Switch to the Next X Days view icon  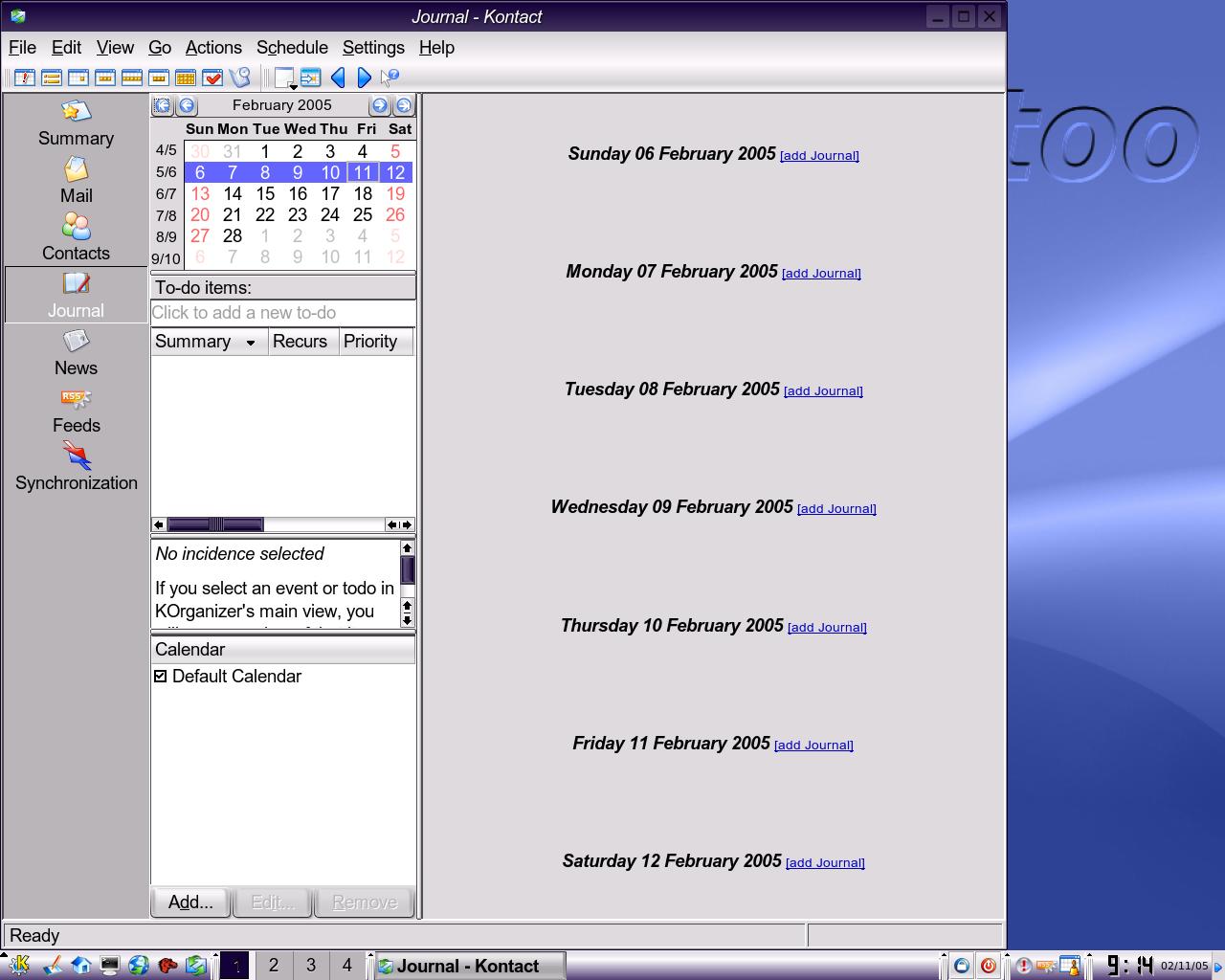[159, 78]
